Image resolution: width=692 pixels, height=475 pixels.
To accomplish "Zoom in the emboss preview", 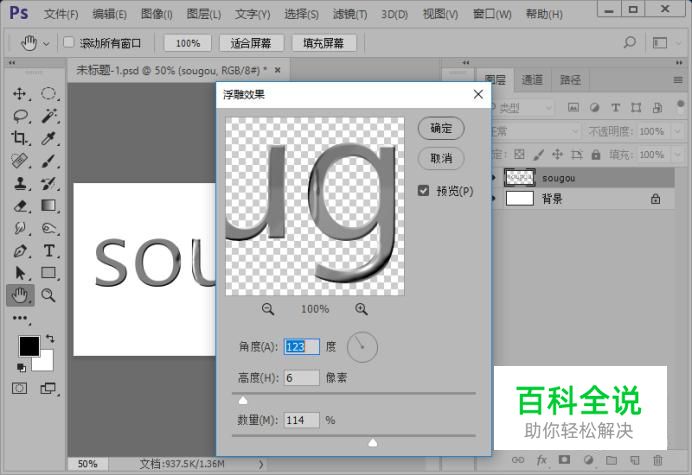I will click(x=361, y=309).
